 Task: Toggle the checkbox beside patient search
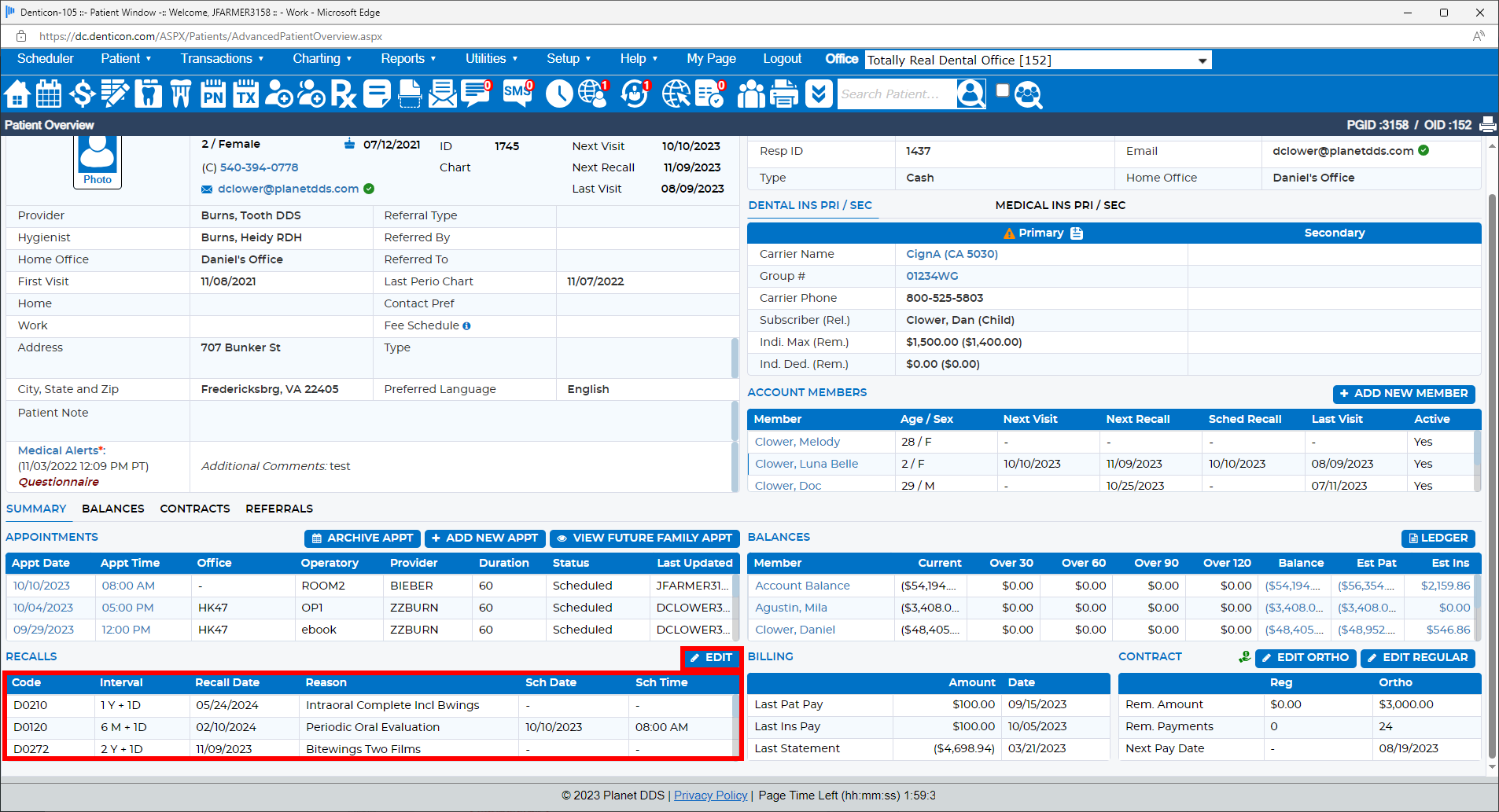[1003, 91]
